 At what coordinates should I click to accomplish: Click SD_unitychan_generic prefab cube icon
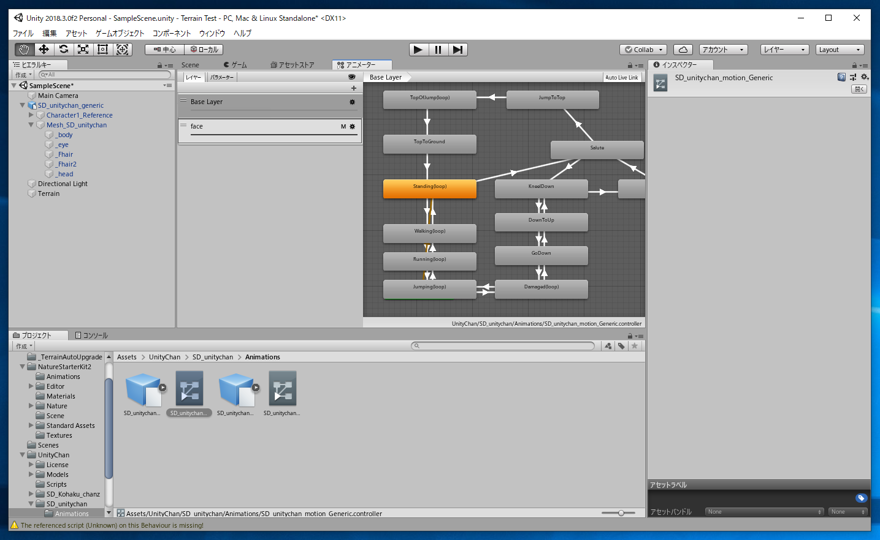pos(32,105)
